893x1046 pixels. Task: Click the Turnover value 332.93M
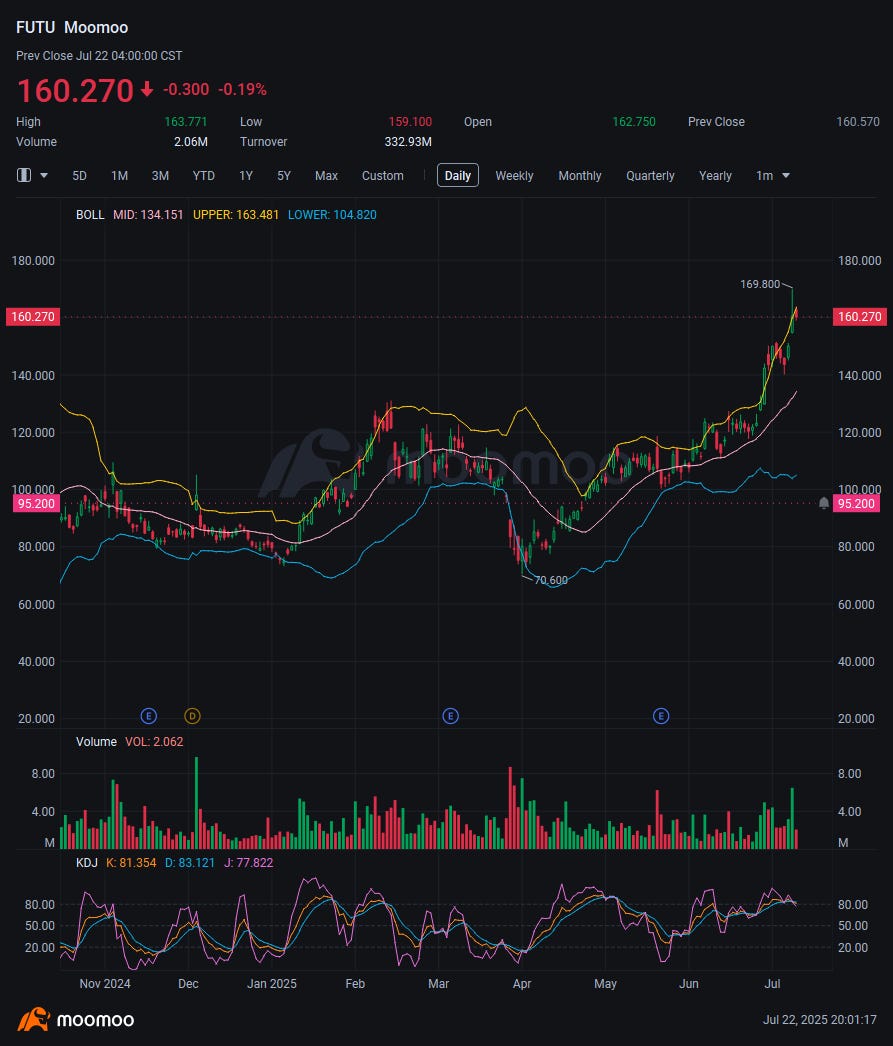coord(408,141)
